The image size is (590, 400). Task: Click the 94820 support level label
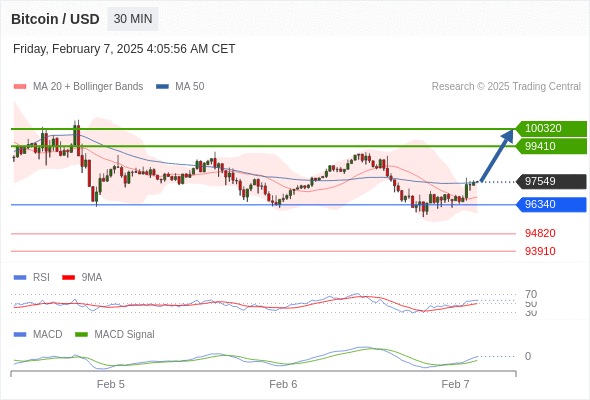click(x=540, y=233)
